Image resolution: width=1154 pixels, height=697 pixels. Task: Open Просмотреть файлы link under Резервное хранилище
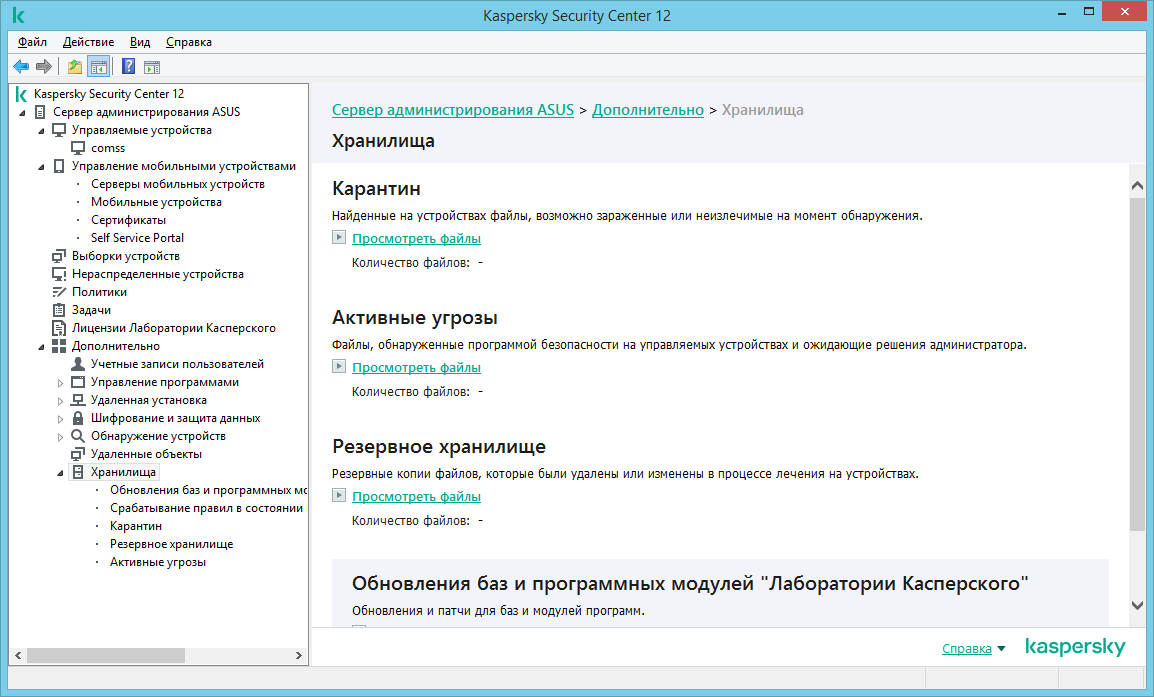pyautogui.click(x=417, y=496)
